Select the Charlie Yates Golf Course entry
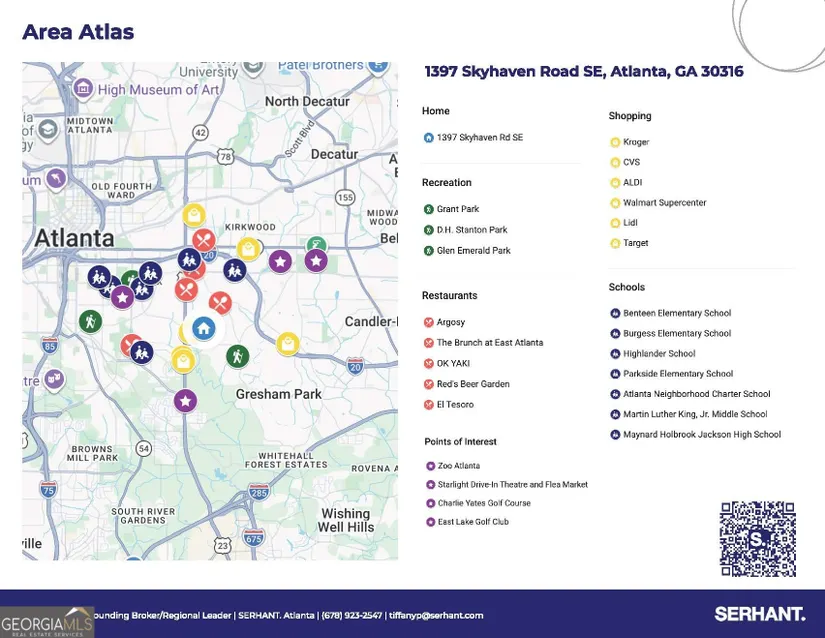Screen dimensions: 825x638 (x=478, y=503)
